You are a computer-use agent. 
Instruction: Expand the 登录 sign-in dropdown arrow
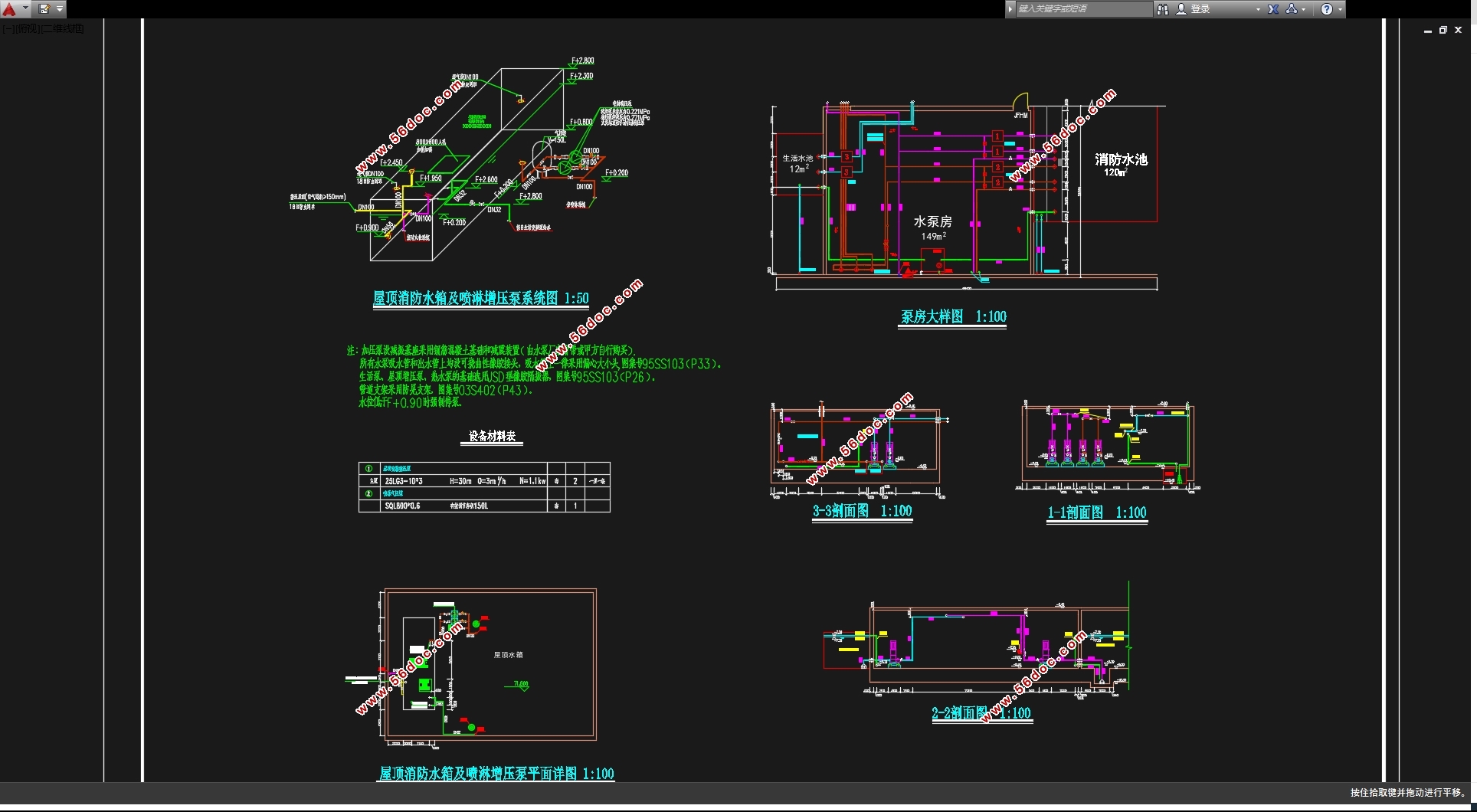click(1258, 9)
